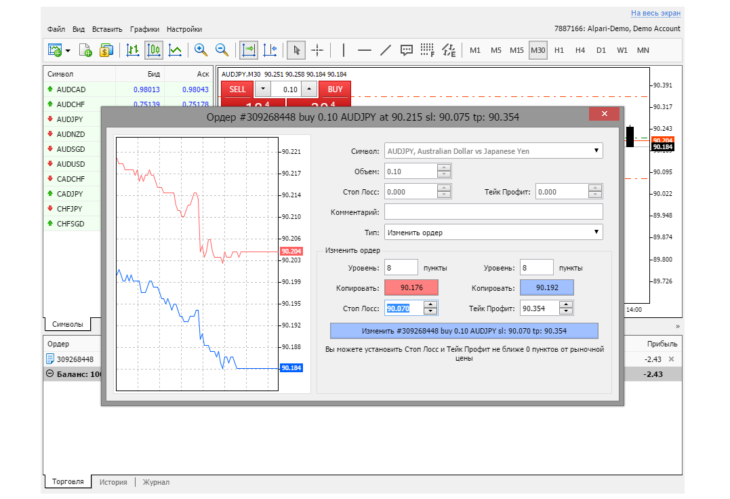This screenshot has width=730, height=499.
Task: Switch chart to bar chart mode
Action: pyautogui.click(x=133, y=50)
